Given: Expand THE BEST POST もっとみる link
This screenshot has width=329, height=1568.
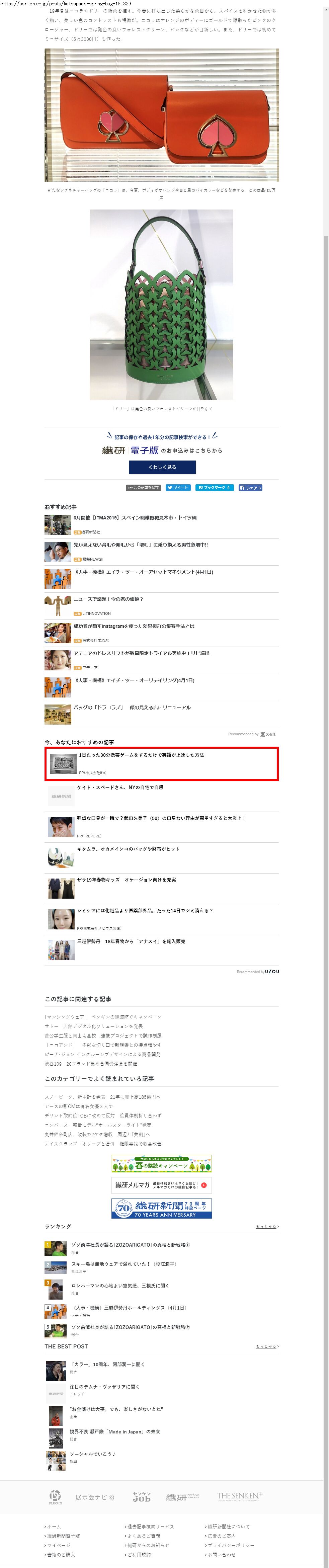Looking at the screenshot, I should [x=267, y=1346].
